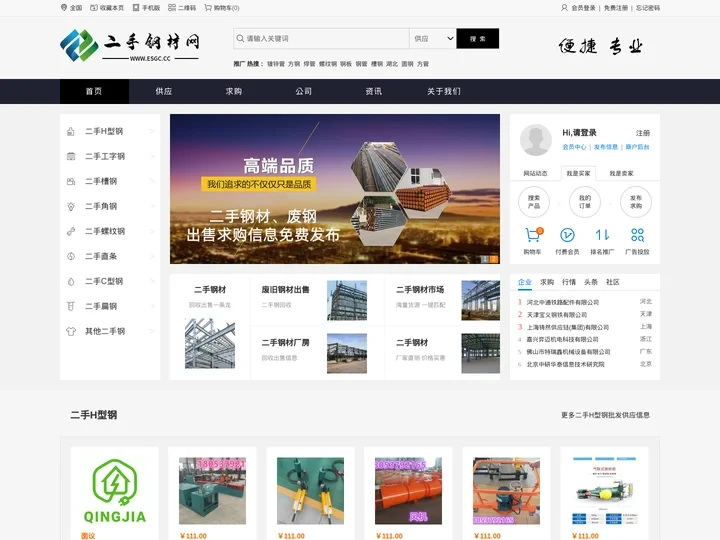Image resolution: width=720 pixels, height=540 pixels.
Task: Click the round 搜索产品 button
Action: (x=534, y=202)
